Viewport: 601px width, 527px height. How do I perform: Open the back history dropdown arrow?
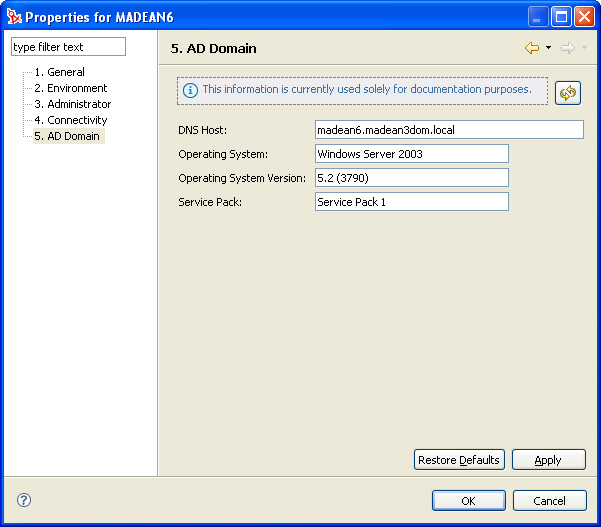[x=548, y=48]
